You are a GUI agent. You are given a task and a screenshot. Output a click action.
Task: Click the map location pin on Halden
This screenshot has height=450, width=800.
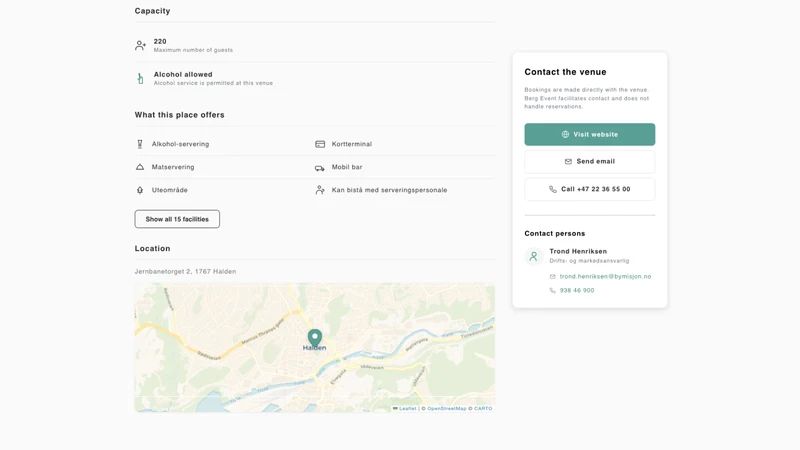click(315, 338)
